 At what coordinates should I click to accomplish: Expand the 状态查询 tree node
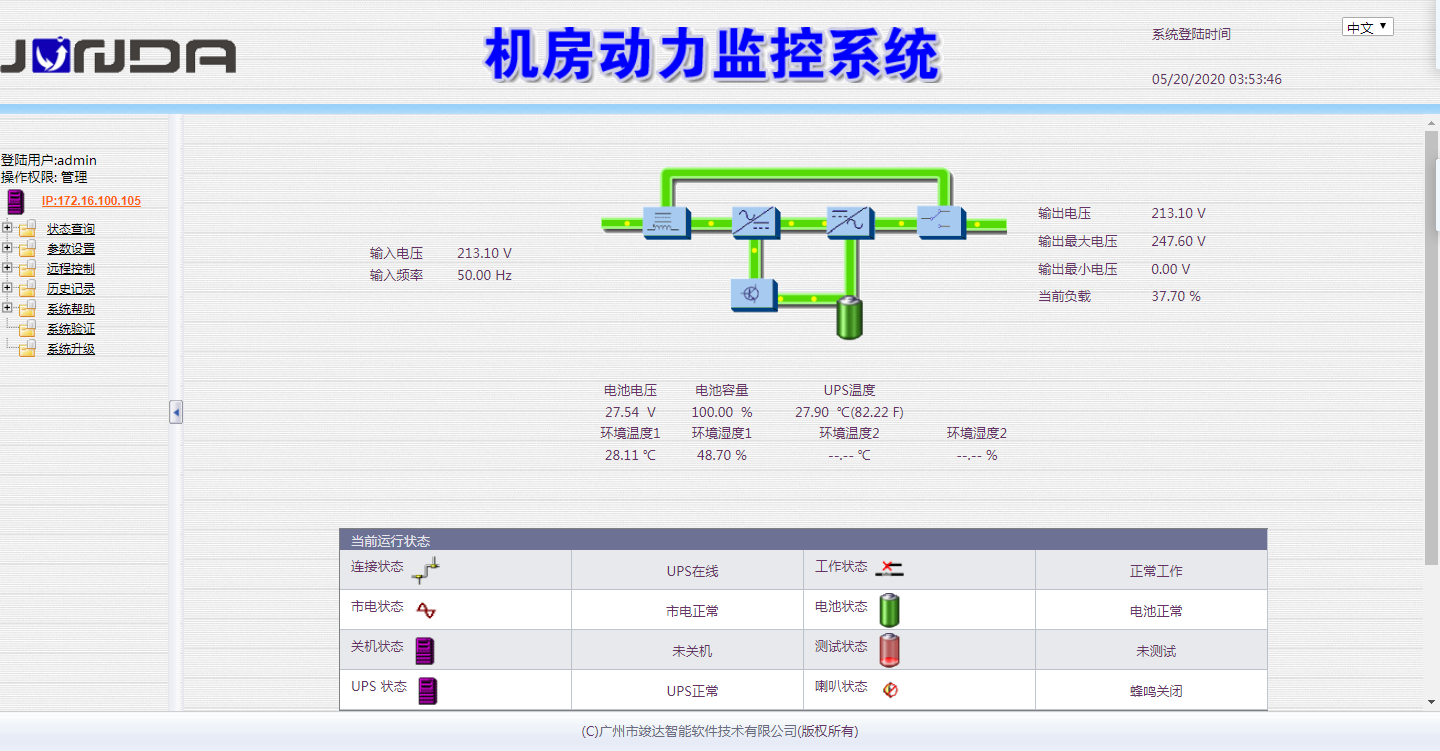[6, 228]
